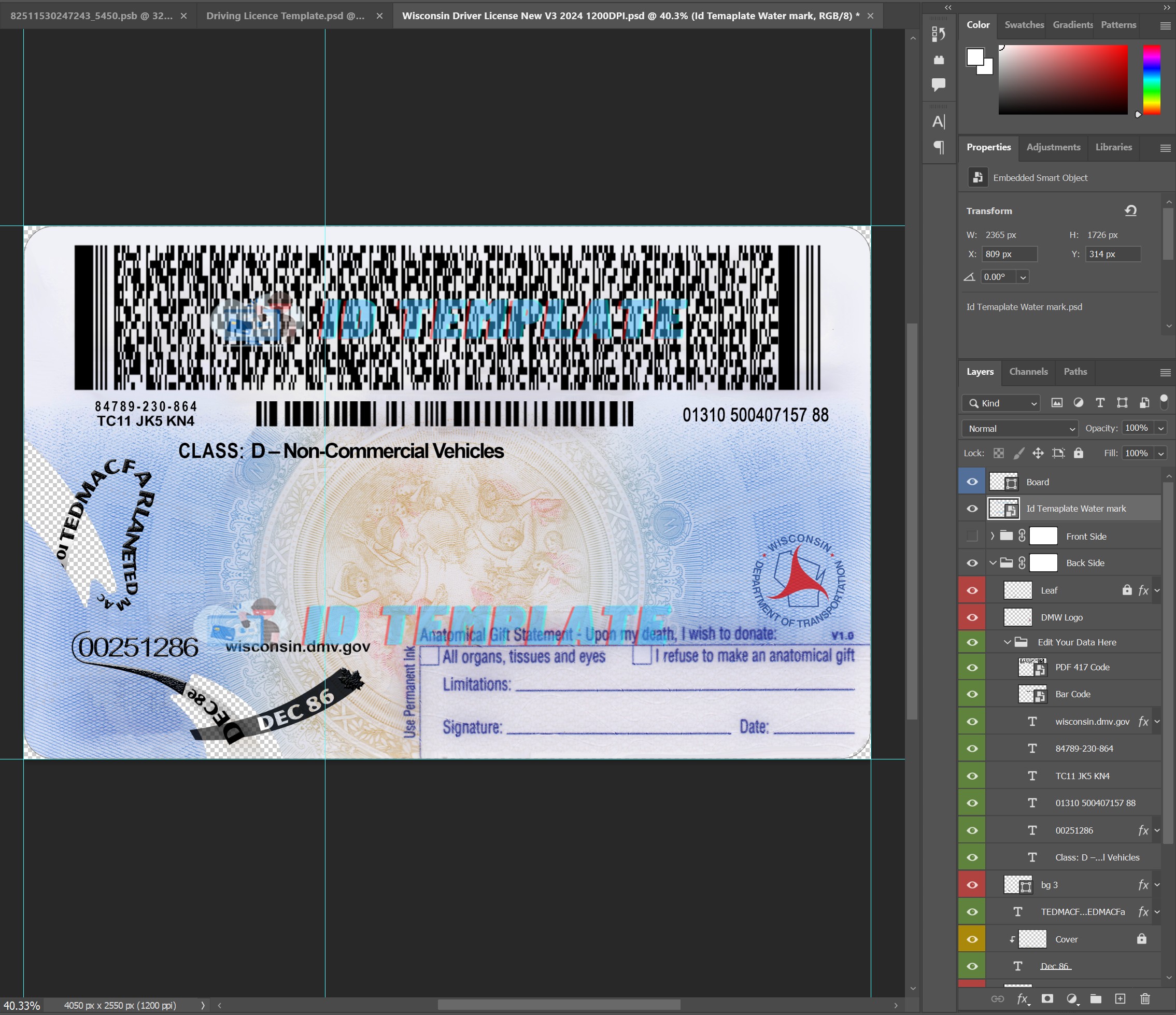Image resolution: width=1176 pixels, height=1015 pixels.
Task: Lock all layer attributes icon
Action: pyautogui.click(x=1079, y=453)
